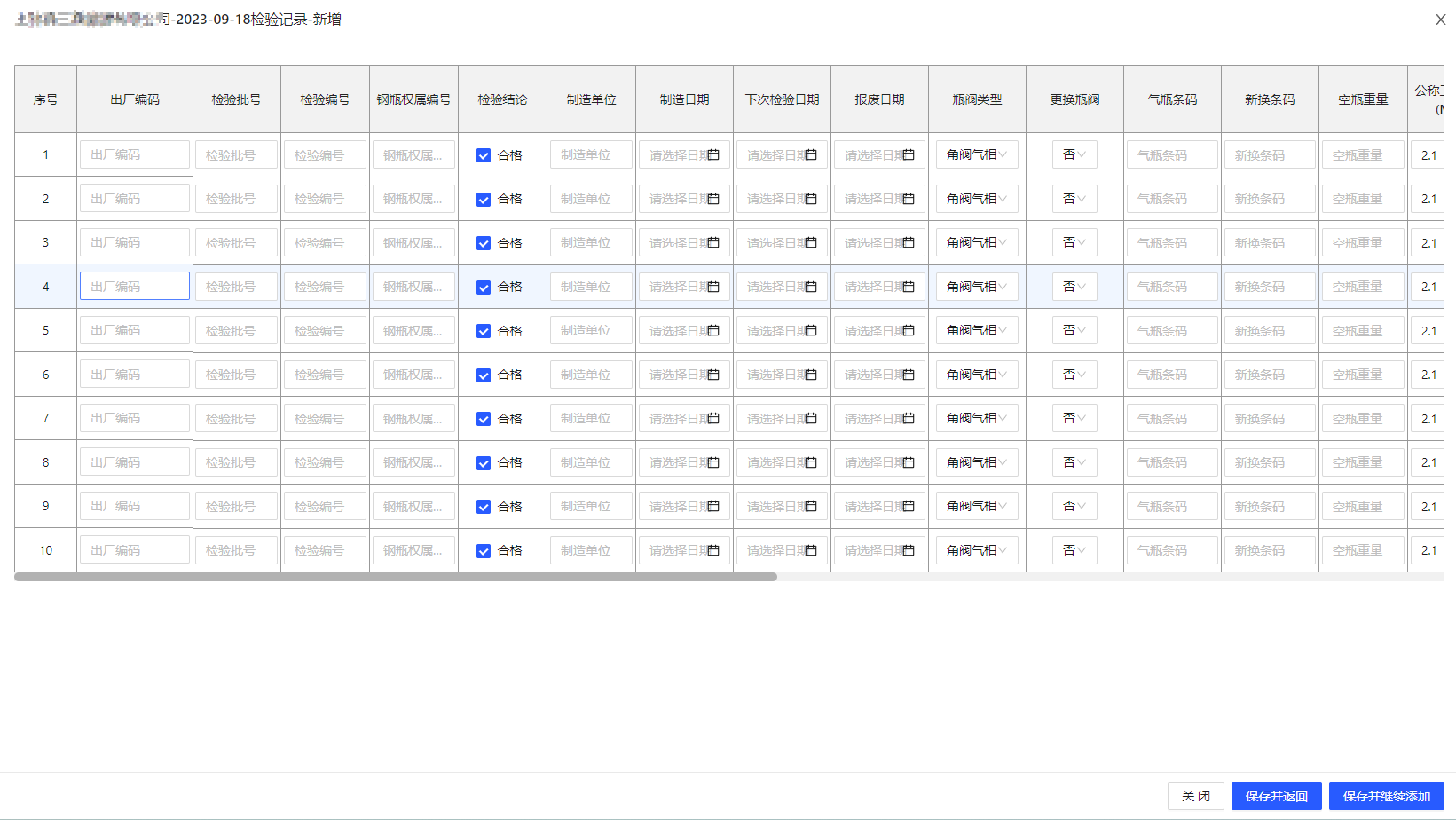Open calendar icon for 制造日期 in row 9

click(713, 506)
